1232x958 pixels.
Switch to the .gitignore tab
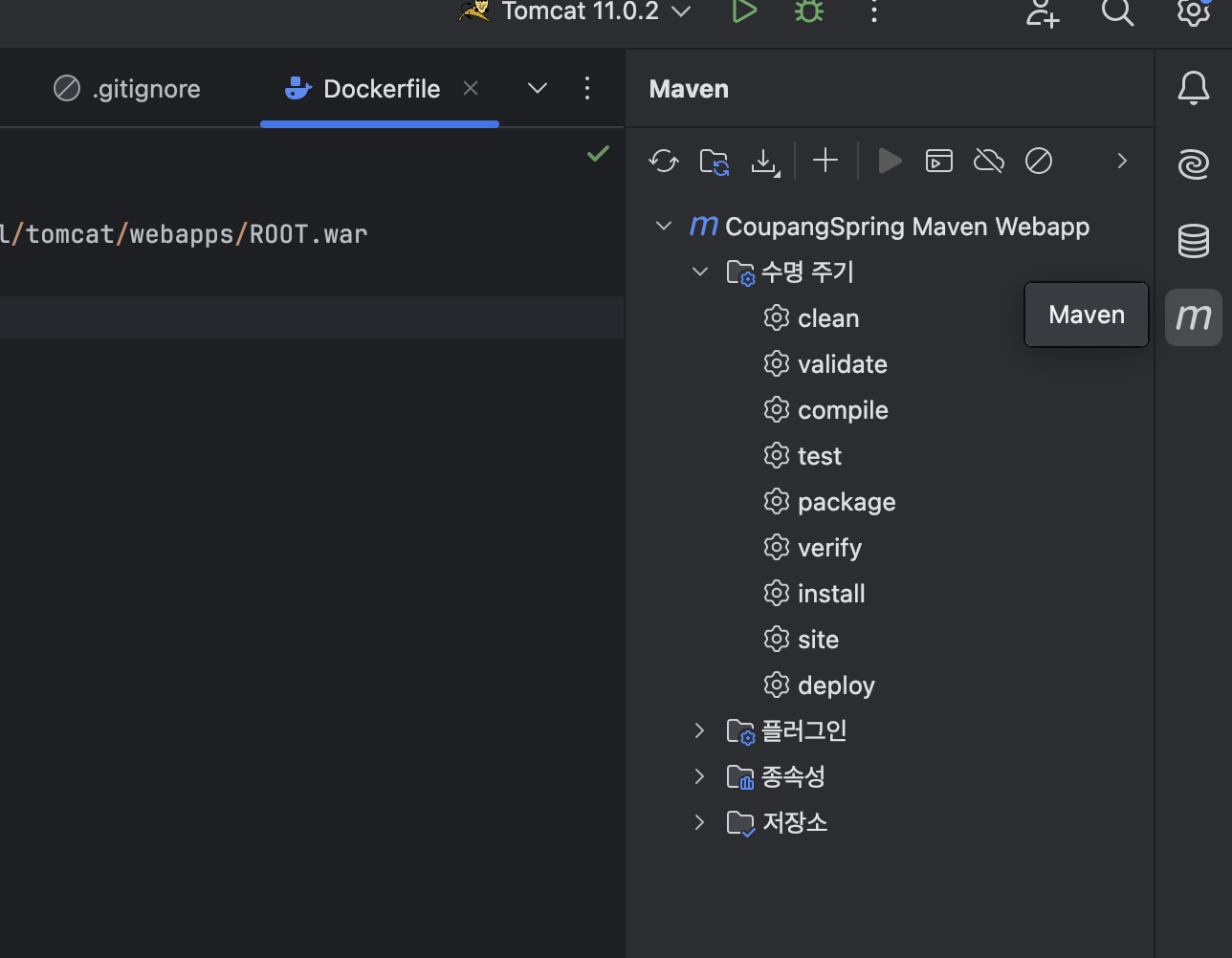pos(145,88)
